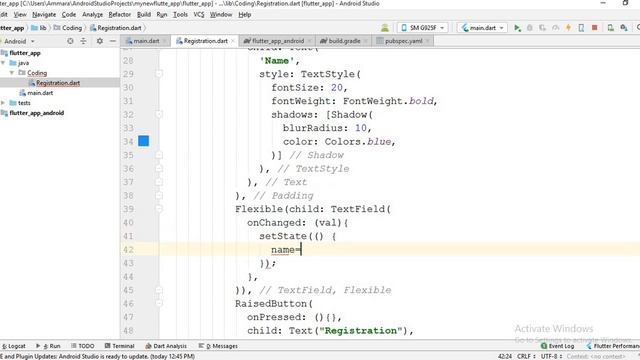Select flutter_app root in project tree
The image size is (640, 360).
(25, 53)
